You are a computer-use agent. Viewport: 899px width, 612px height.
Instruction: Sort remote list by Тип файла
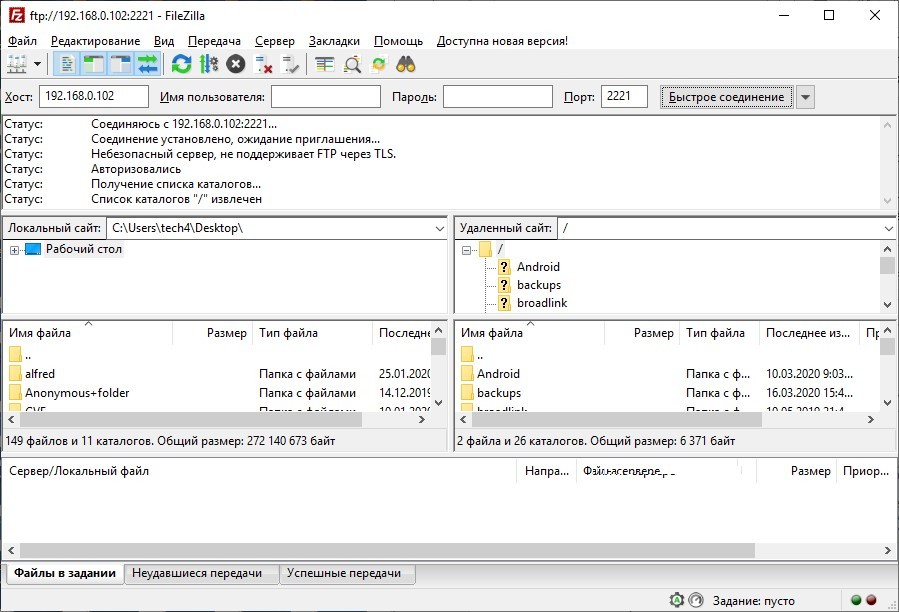[719, 333]
